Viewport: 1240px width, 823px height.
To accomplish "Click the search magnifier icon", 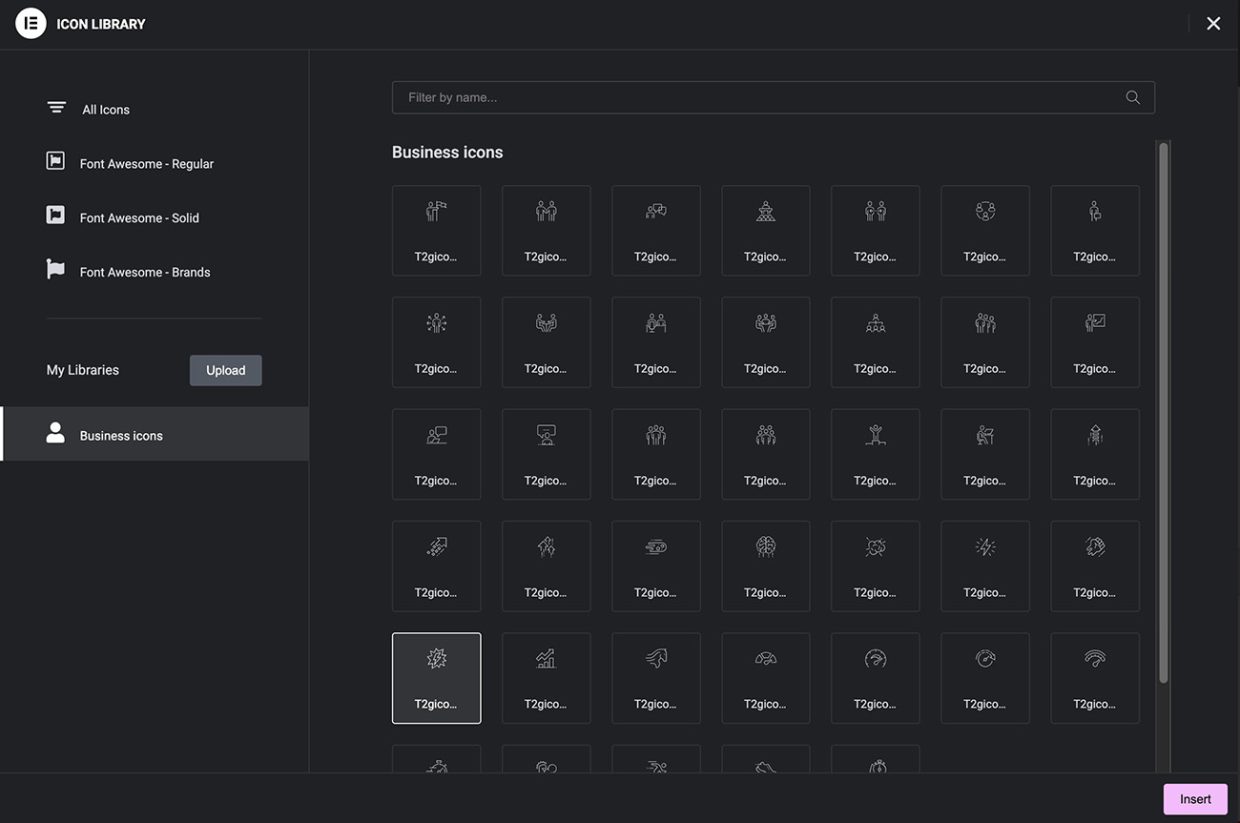I will coord(1133,97).
